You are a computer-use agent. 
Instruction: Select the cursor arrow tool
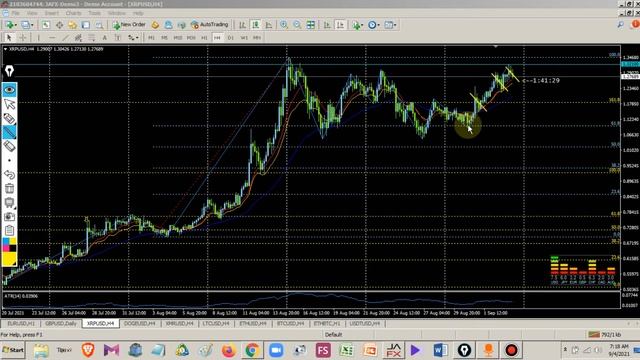pos(9,38)
